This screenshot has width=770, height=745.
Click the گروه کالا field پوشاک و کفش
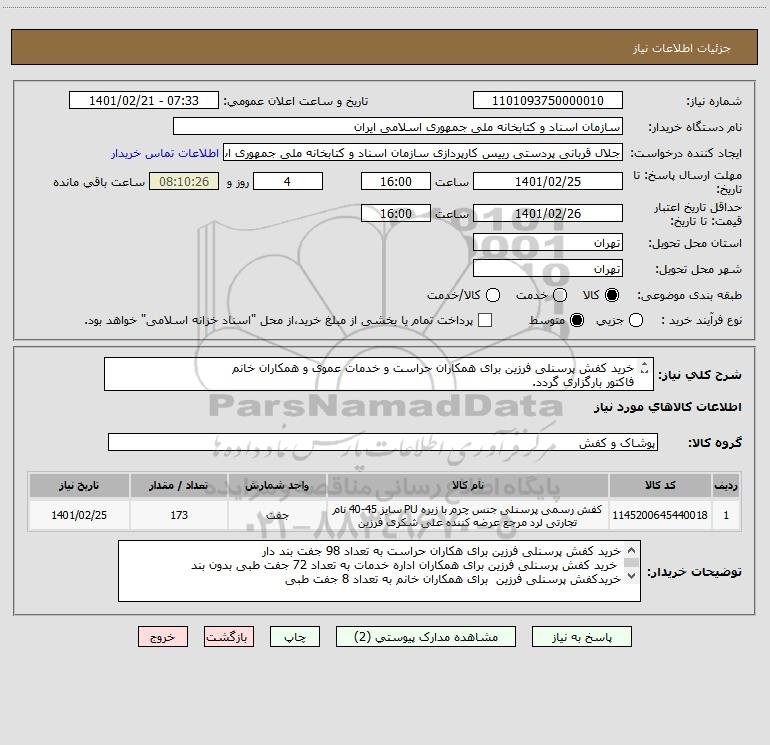(383, 442)
